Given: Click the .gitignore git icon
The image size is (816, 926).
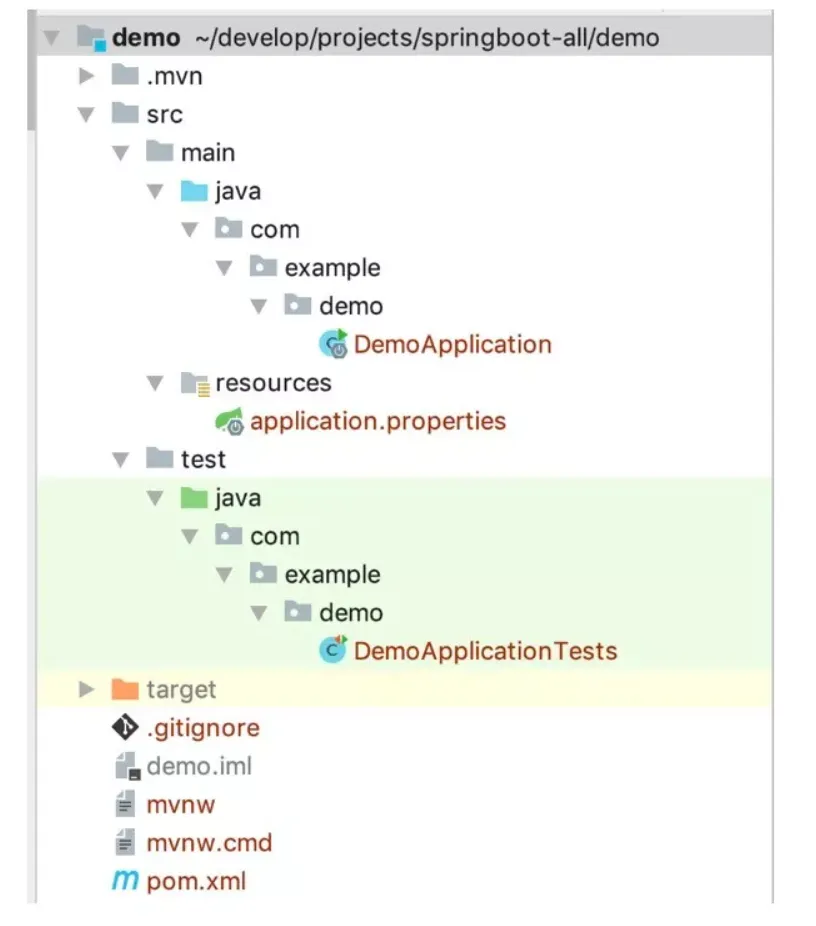Looking at the screenshot, I should [125, 728].
